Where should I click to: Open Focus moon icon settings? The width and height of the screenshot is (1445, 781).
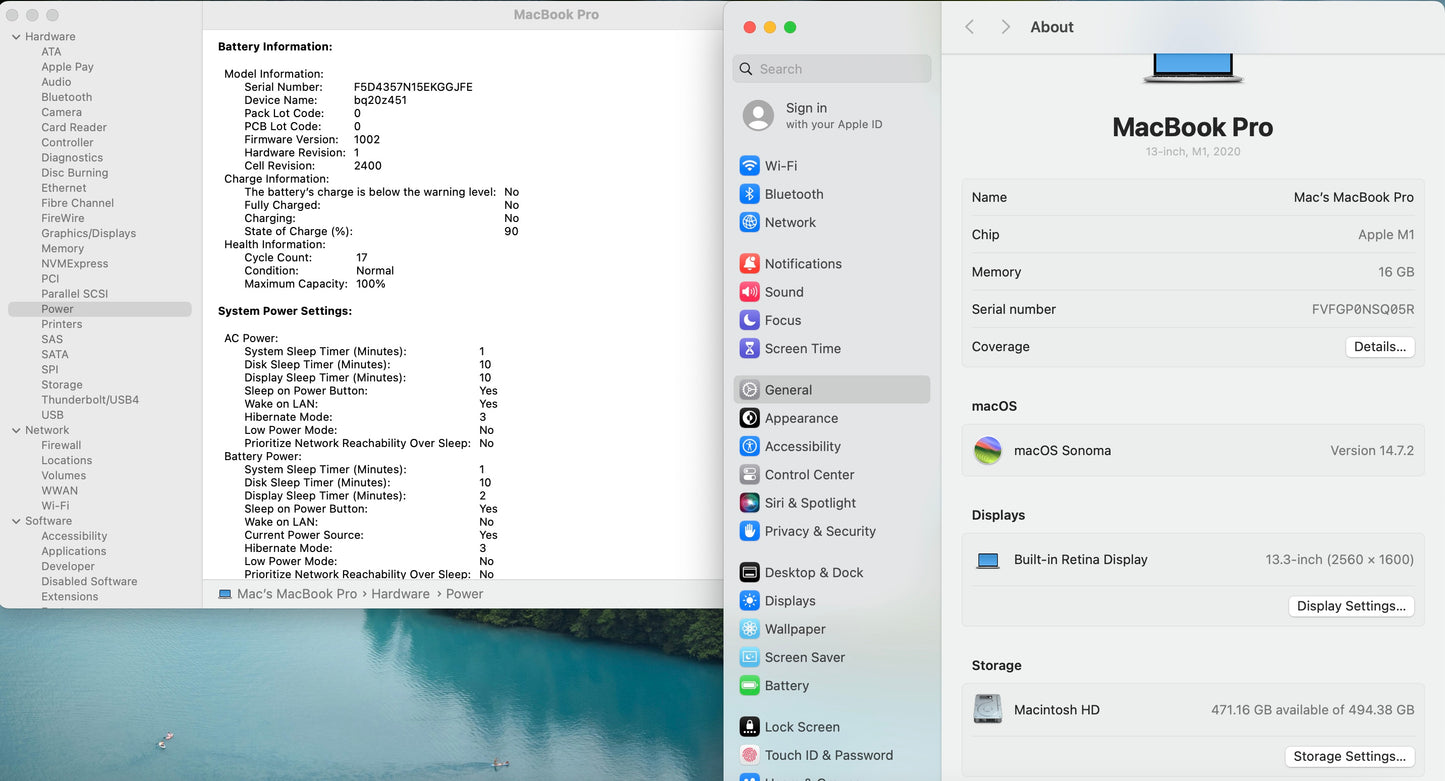point(749,320)
